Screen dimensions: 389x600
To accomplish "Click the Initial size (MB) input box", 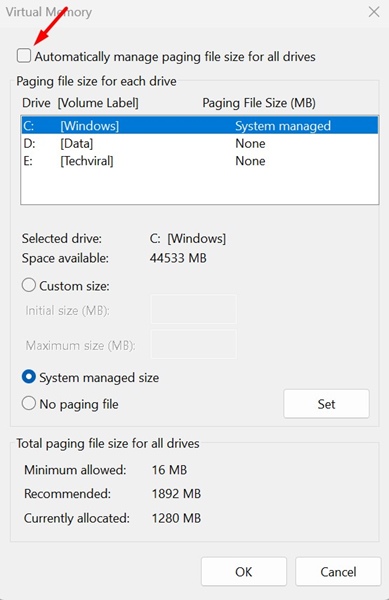I will point(194,309).
